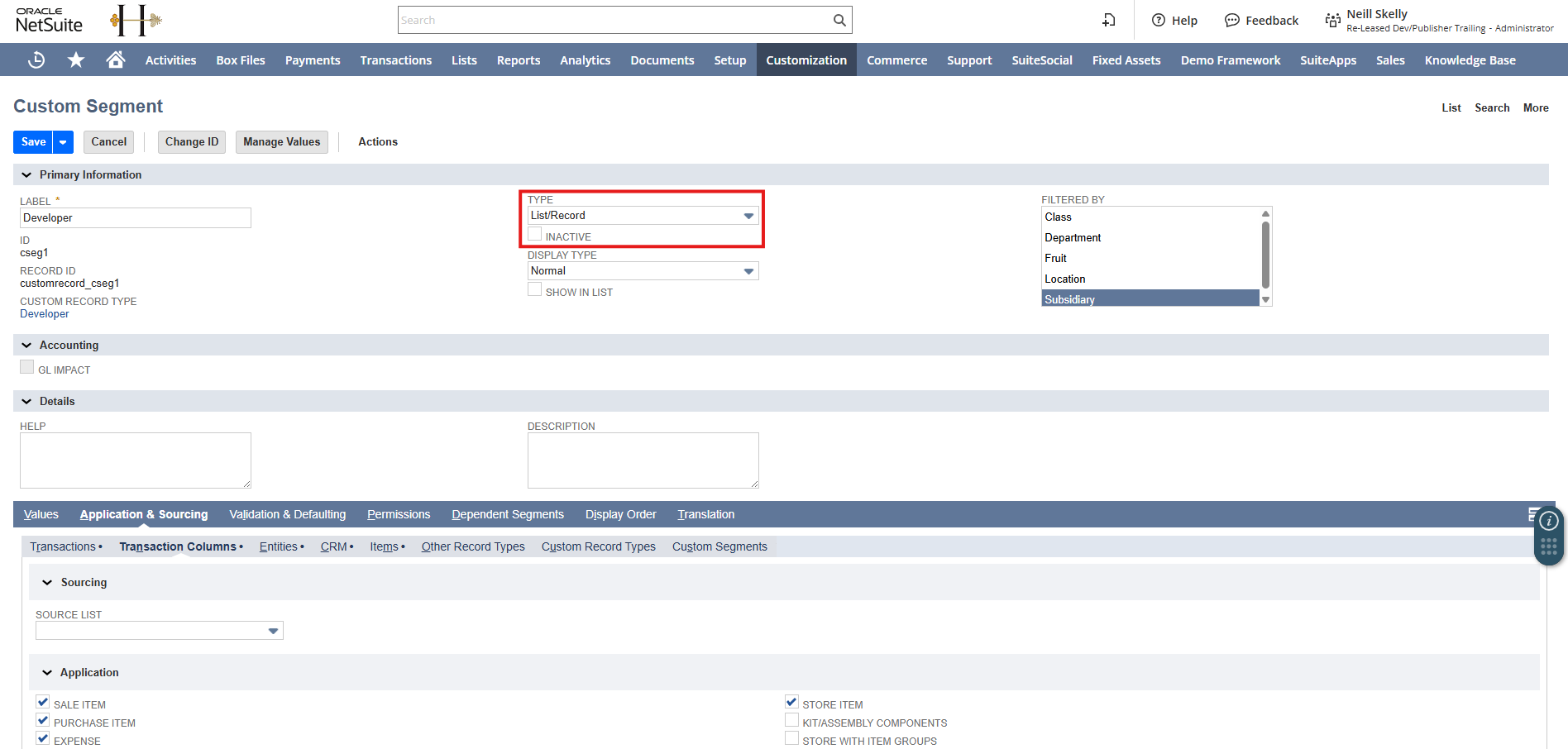Open the Developer custom record type link
Viewport: 1568px width, 749px height.
[x=45, y=314]
